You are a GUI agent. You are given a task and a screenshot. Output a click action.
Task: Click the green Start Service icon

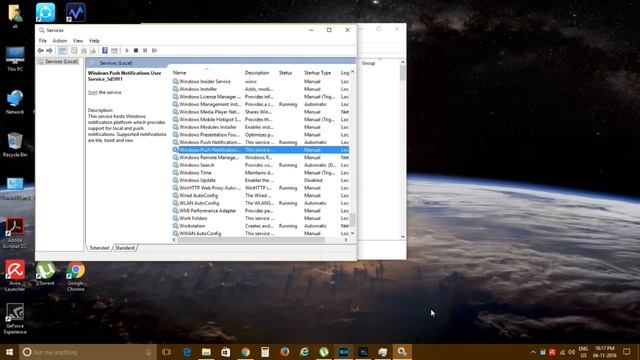pos(127,51)
